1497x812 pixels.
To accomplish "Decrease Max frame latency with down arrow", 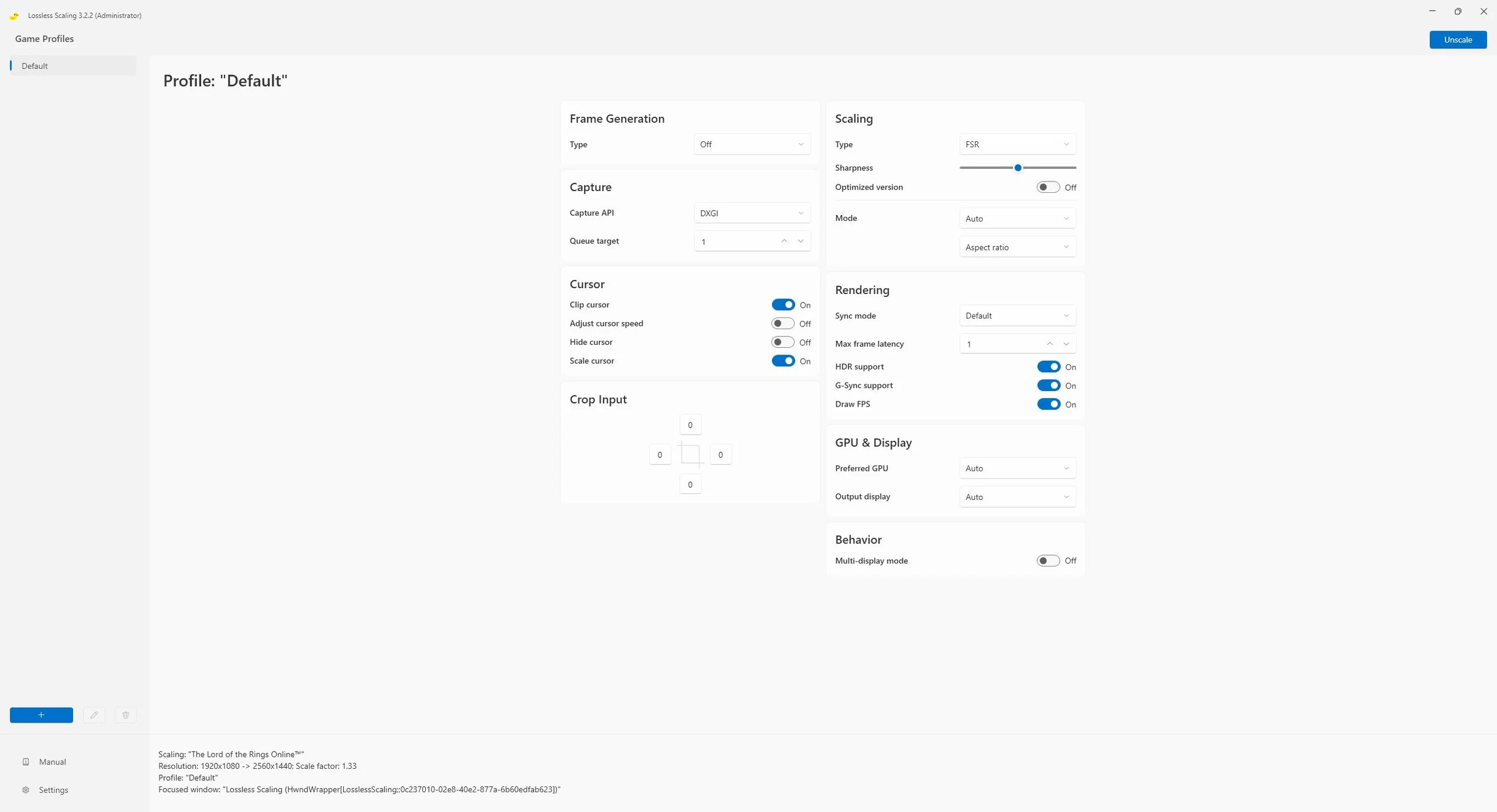I will click(1066, 344).
